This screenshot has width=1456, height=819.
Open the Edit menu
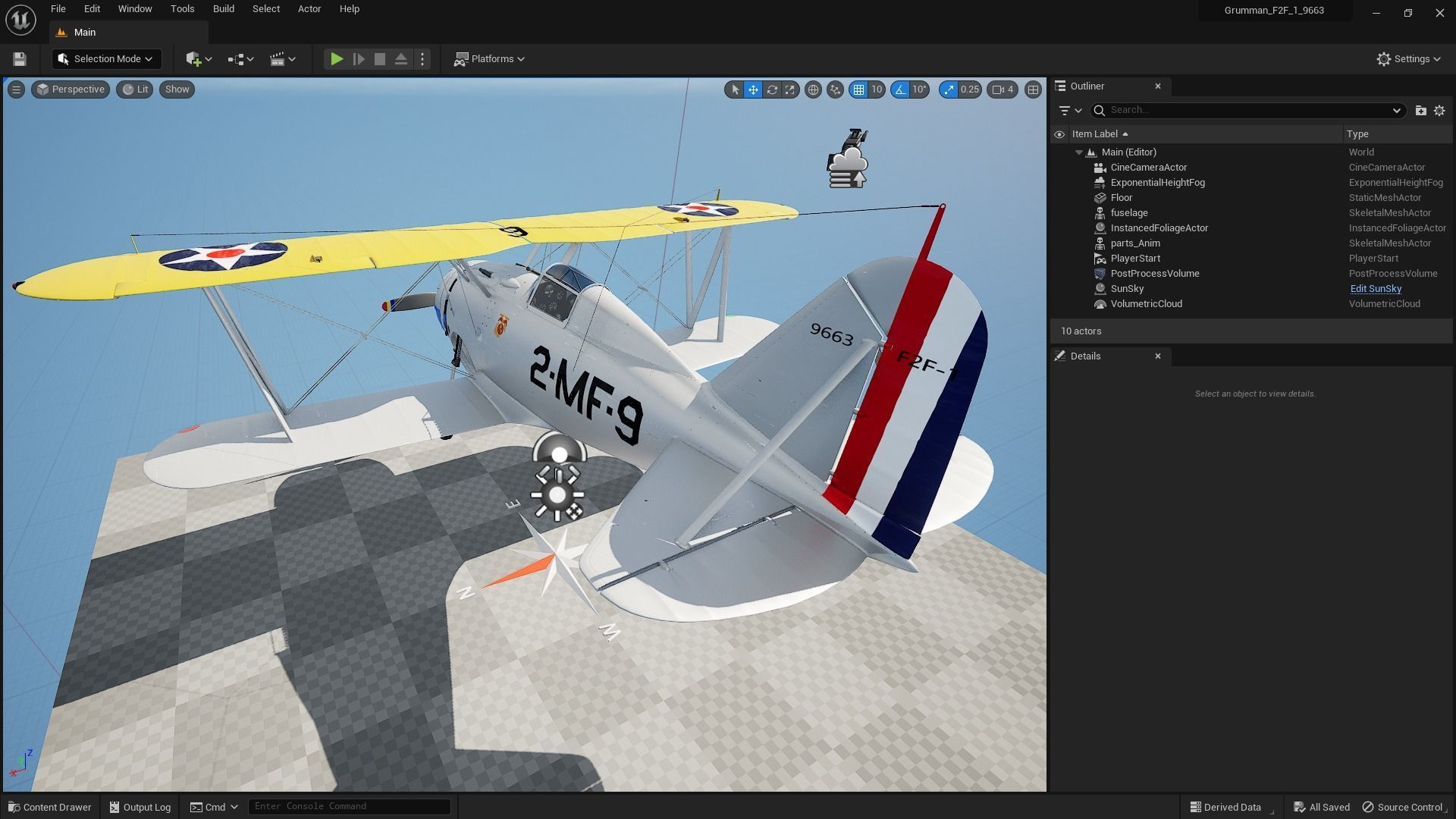tap(92, 9)
